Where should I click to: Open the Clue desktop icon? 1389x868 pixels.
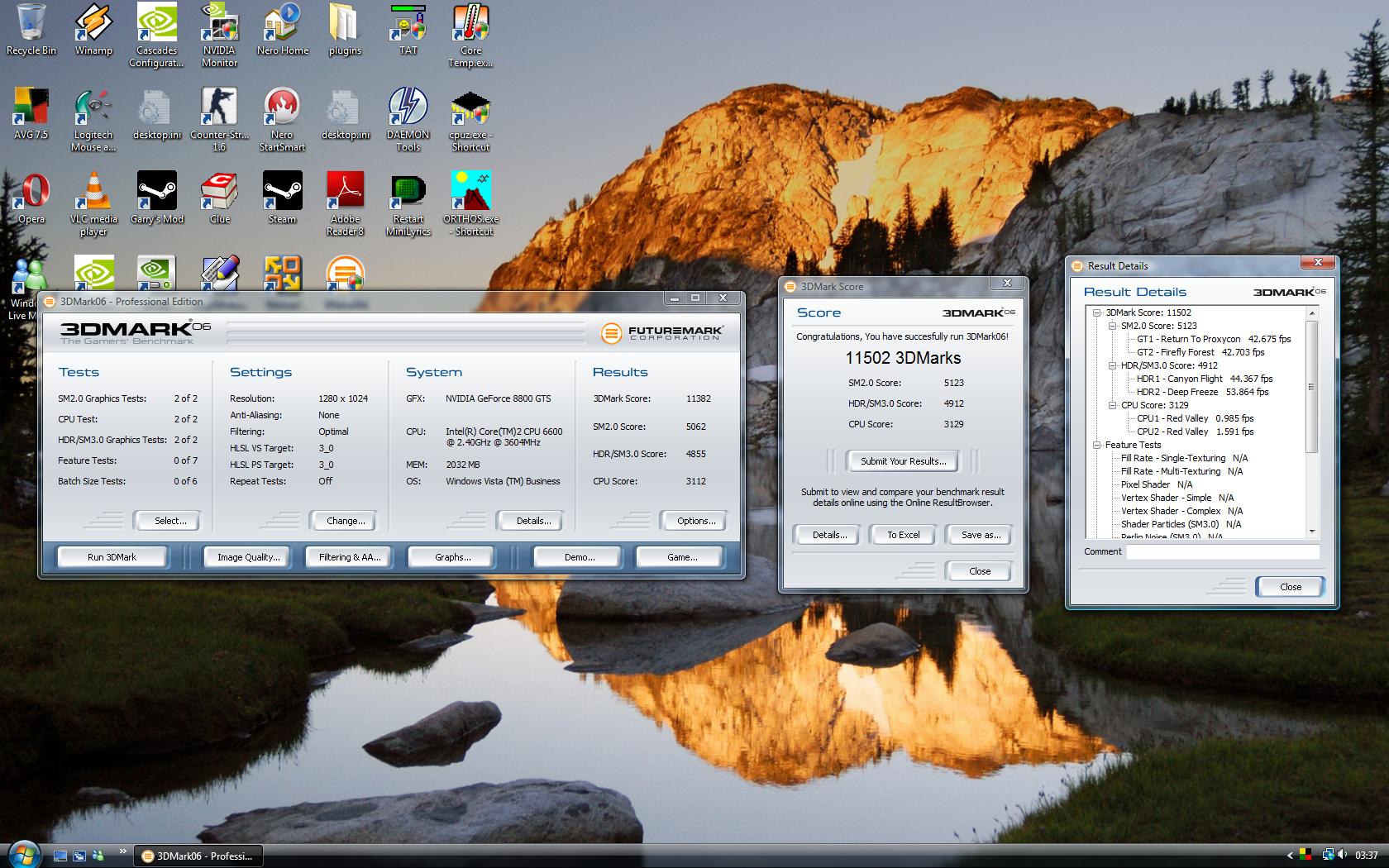[219, 198]
